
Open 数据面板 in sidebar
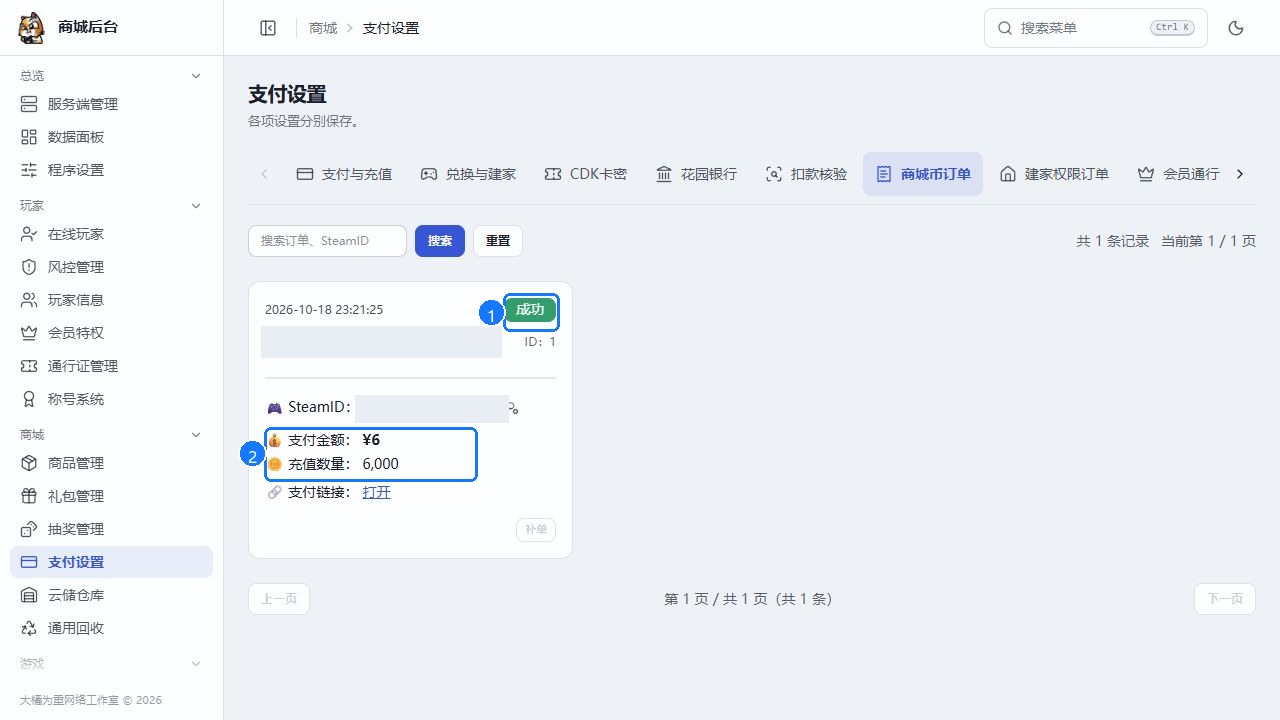pos(111,137)
